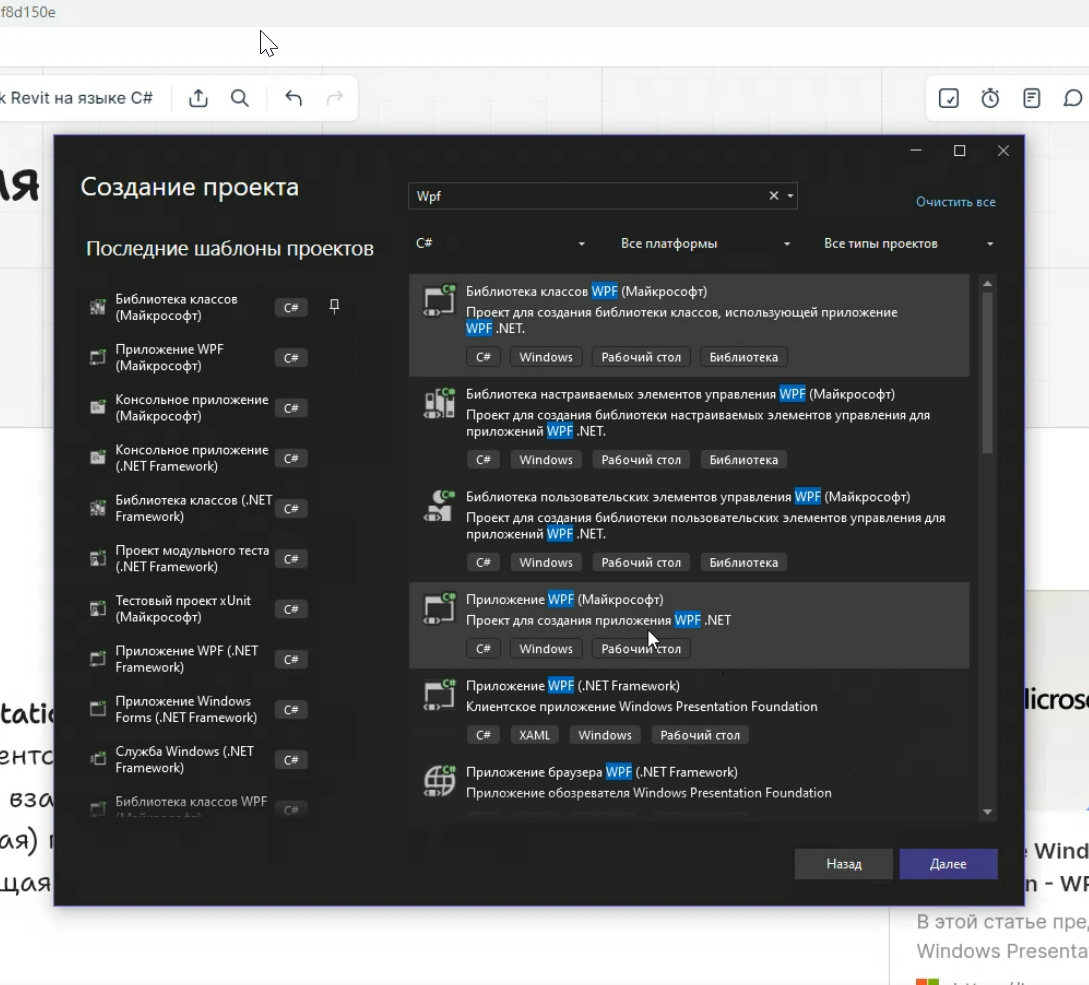The width and height of the screenshot is (1089, 985).
Task: Click icon of recent Консольное приложение (.NET Framework)
Action: click(98, 457)
